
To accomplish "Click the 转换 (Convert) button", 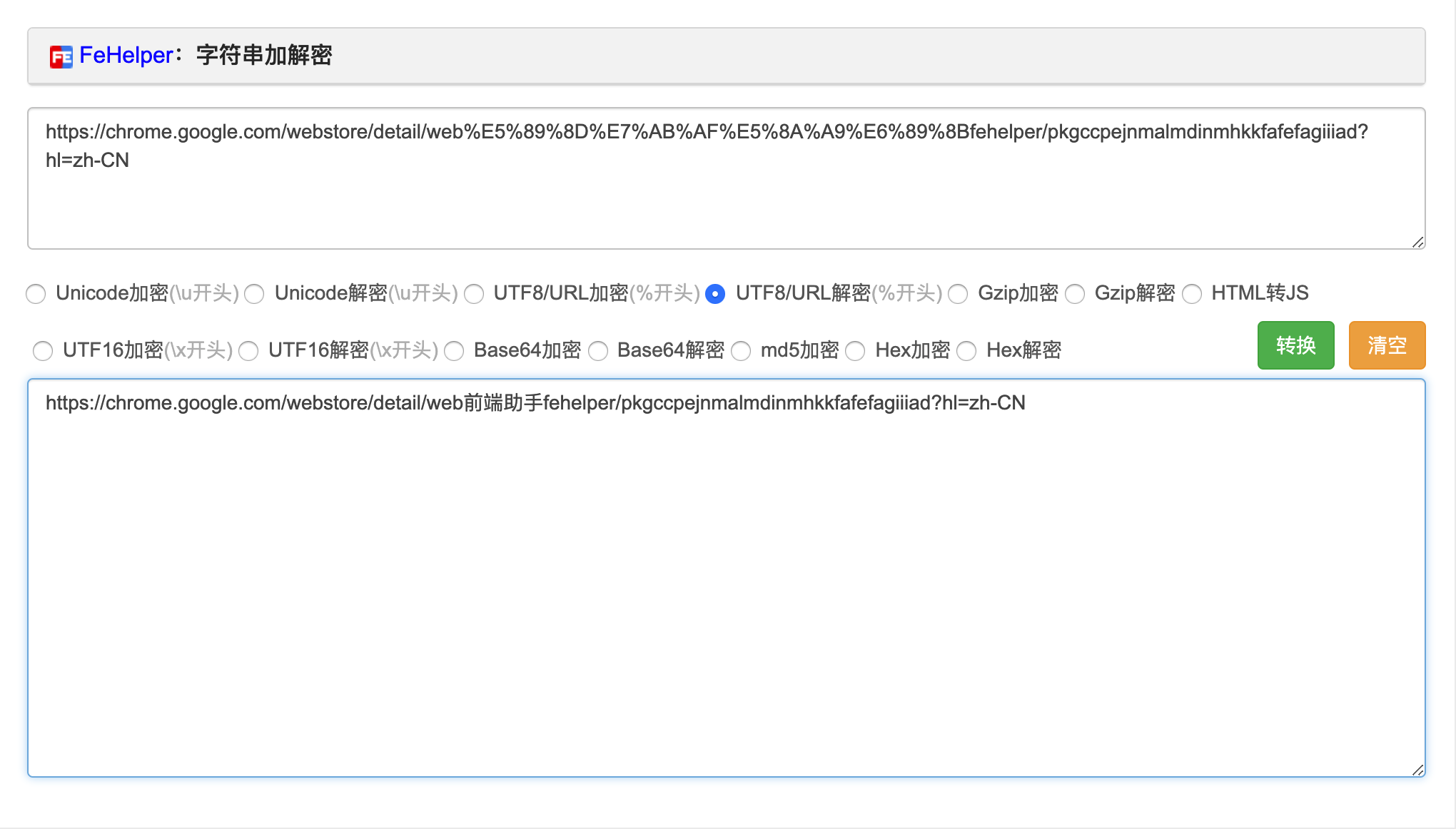I will coord(1295,345).
